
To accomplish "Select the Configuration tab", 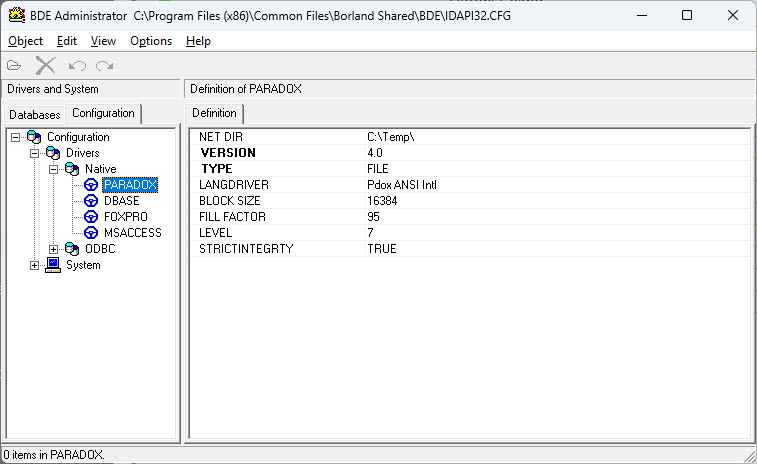I will pyautogui.click(x=103, y=113).
